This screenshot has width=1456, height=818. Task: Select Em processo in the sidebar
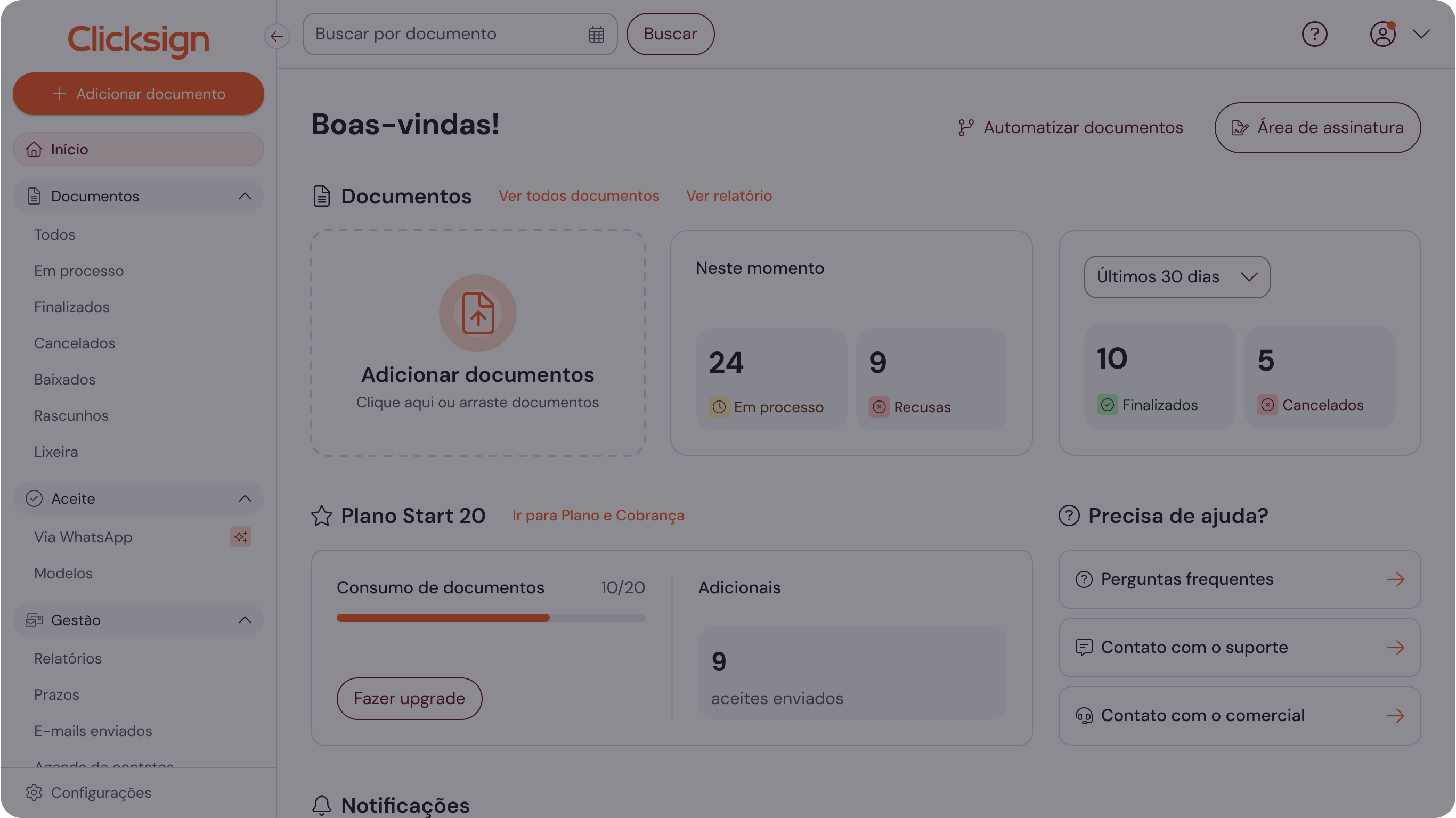[x=79, y=271]
